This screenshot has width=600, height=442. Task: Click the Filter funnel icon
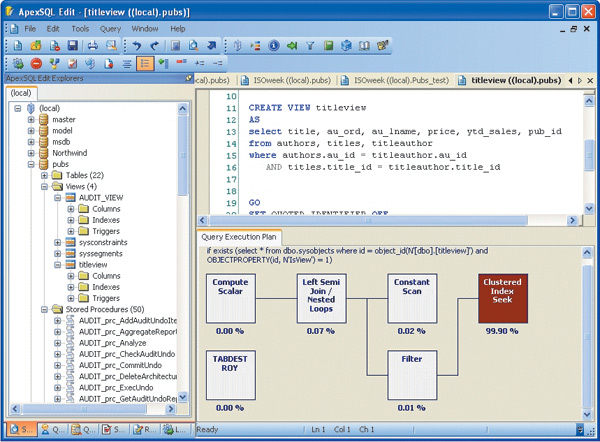point(310,46)
